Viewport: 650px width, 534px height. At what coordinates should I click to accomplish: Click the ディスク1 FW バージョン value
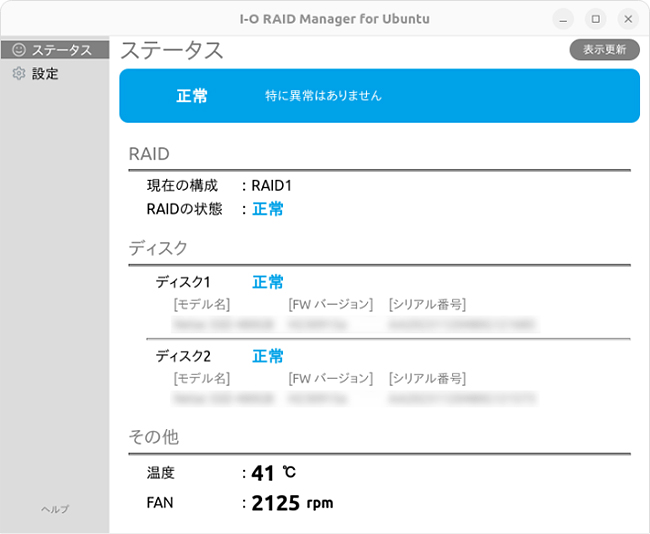point(318,325)
